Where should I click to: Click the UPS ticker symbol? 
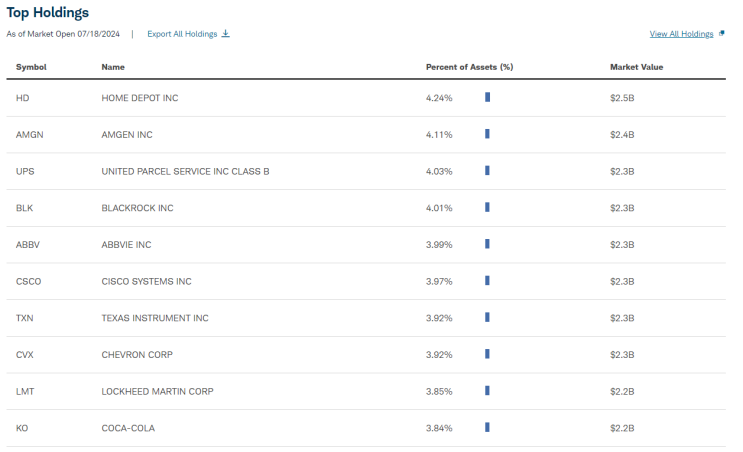(26, 171)
